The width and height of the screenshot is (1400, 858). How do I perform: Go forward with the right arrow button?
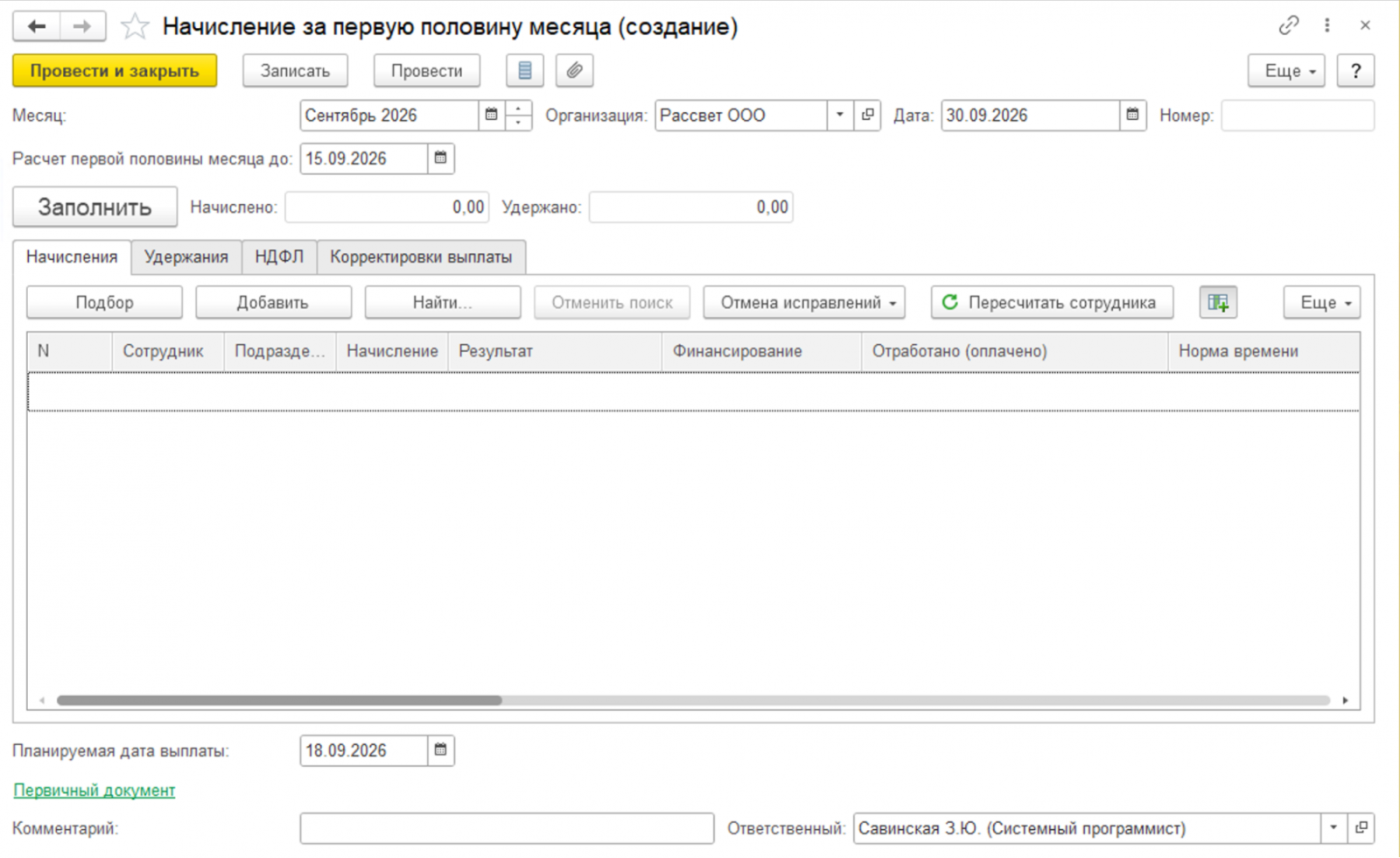click(x=82, y=26)
